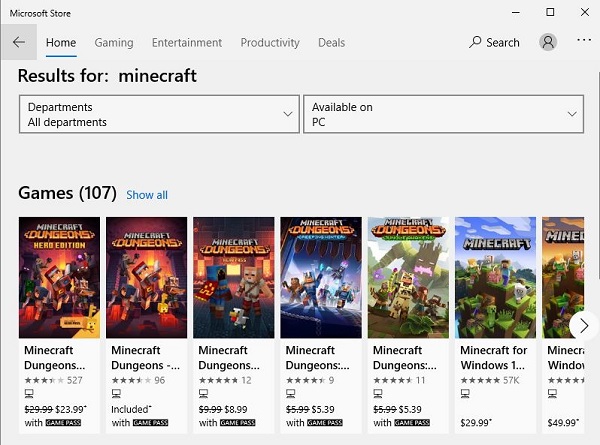Screen dimensions: 600x445
Task: Open Minecraft for Windows 10 title link
Action: (x=494, y=357)
